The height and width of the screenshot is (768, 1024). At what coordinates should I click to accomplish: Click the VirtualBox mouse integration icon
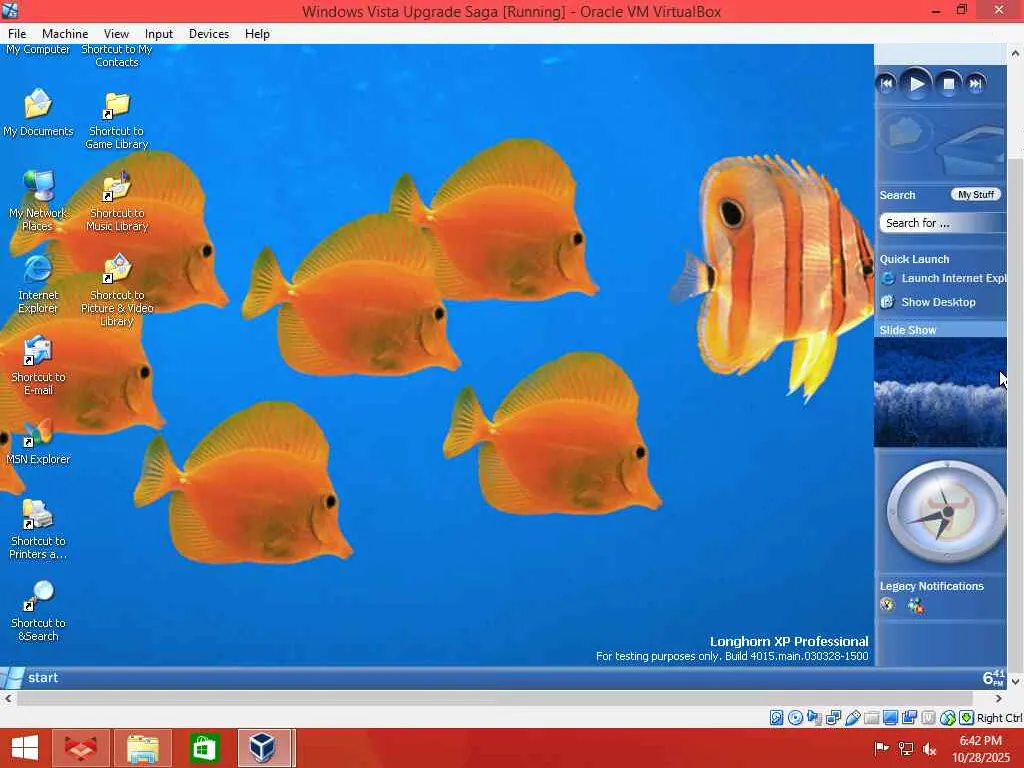[948, 718]
